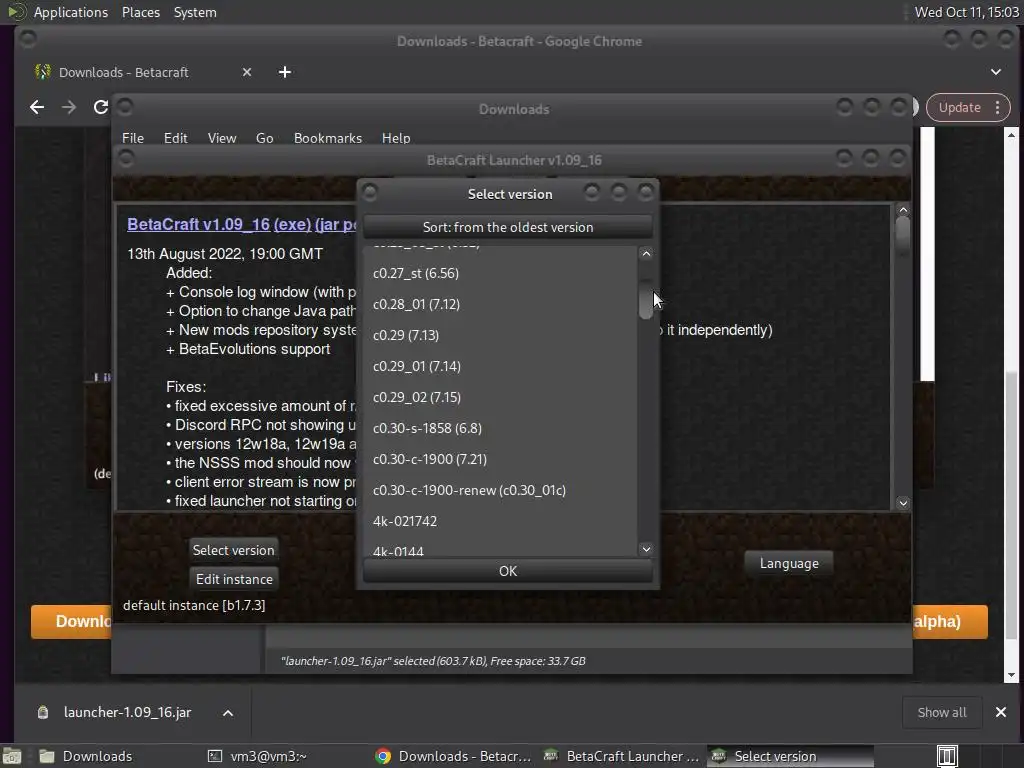The width and height of the screenshot is (1024, 768).
Task: Click the clock Wed Oct 11, 15:03
Action: point(966,12)
